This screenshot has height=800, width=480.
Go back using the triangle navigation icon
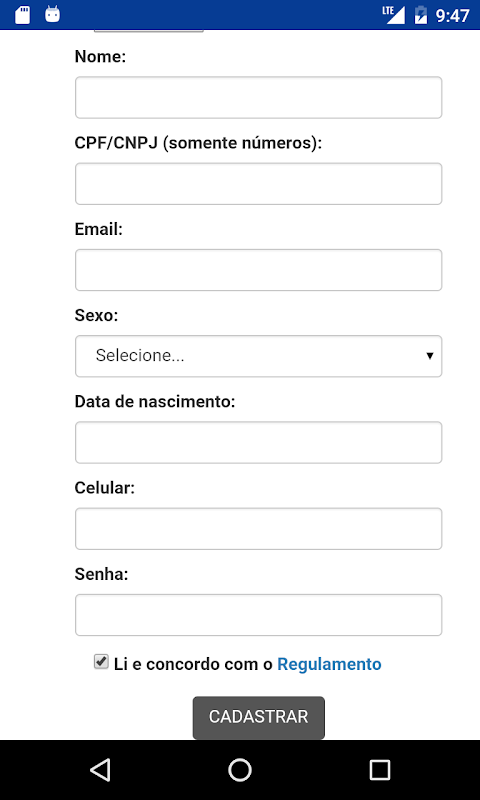pyautogui.click(x=100, y=769)
